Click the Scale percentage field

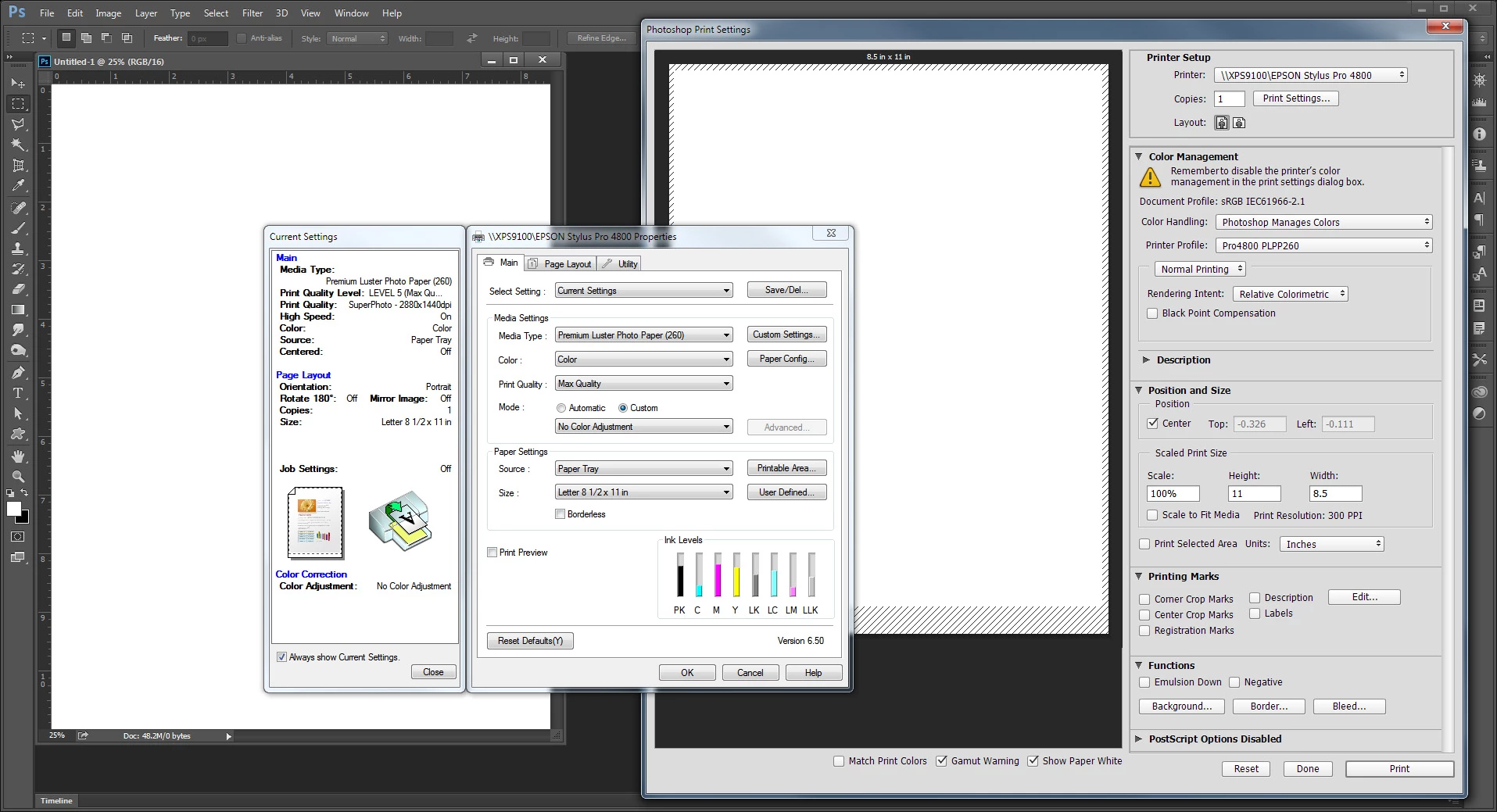[1173, 494]
